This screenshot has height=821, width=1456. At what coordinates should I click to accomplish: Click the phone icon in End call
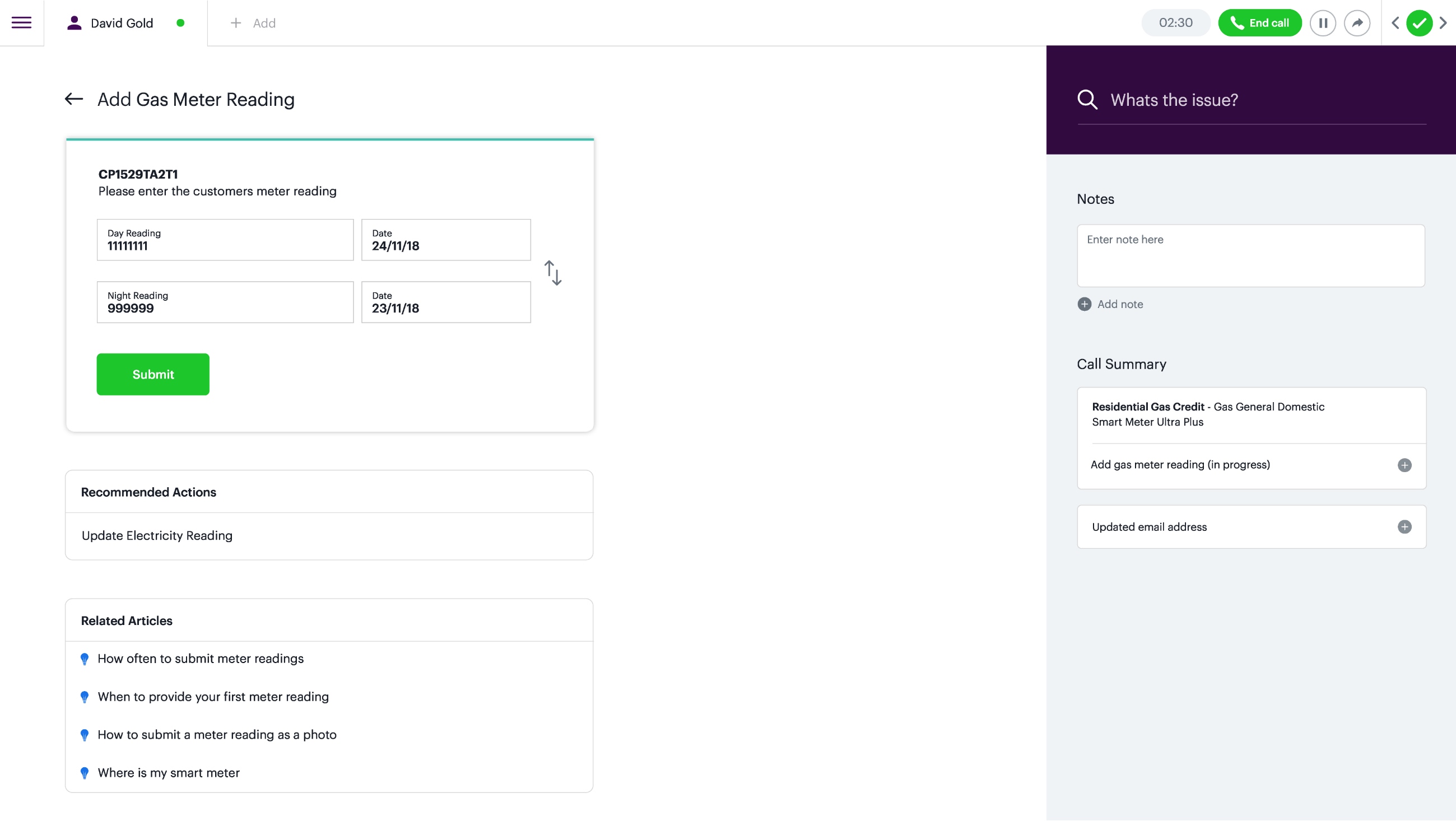(1238, 22)
